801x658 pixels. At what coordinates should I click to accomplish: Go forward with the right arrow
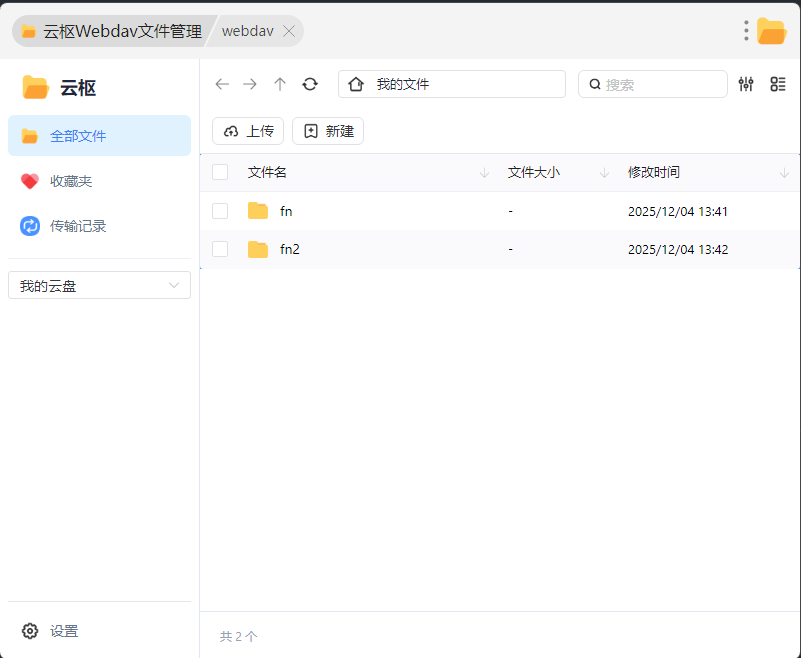(x=250, y=84)
